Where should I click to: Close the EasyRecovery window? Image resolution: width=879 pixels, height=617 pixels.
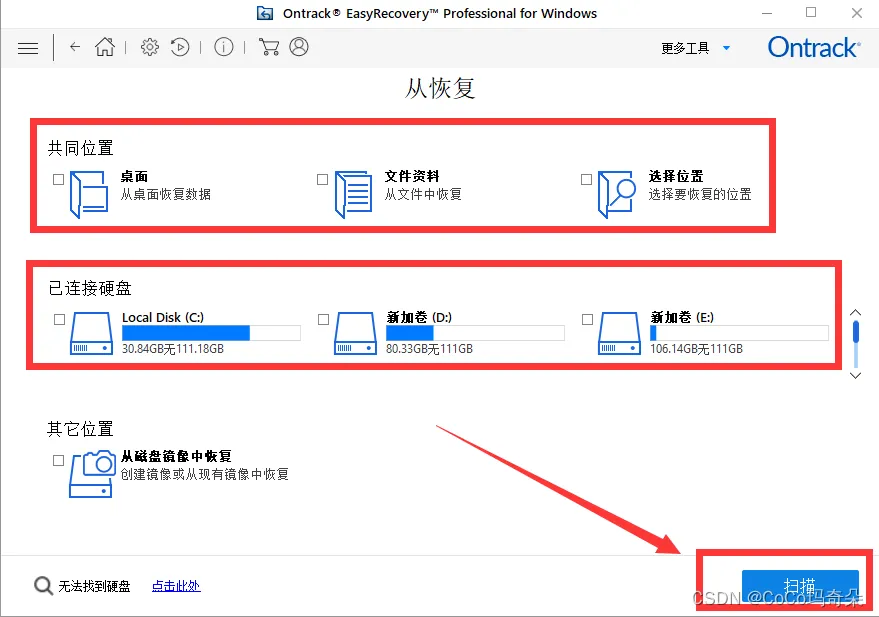point(857,13)
